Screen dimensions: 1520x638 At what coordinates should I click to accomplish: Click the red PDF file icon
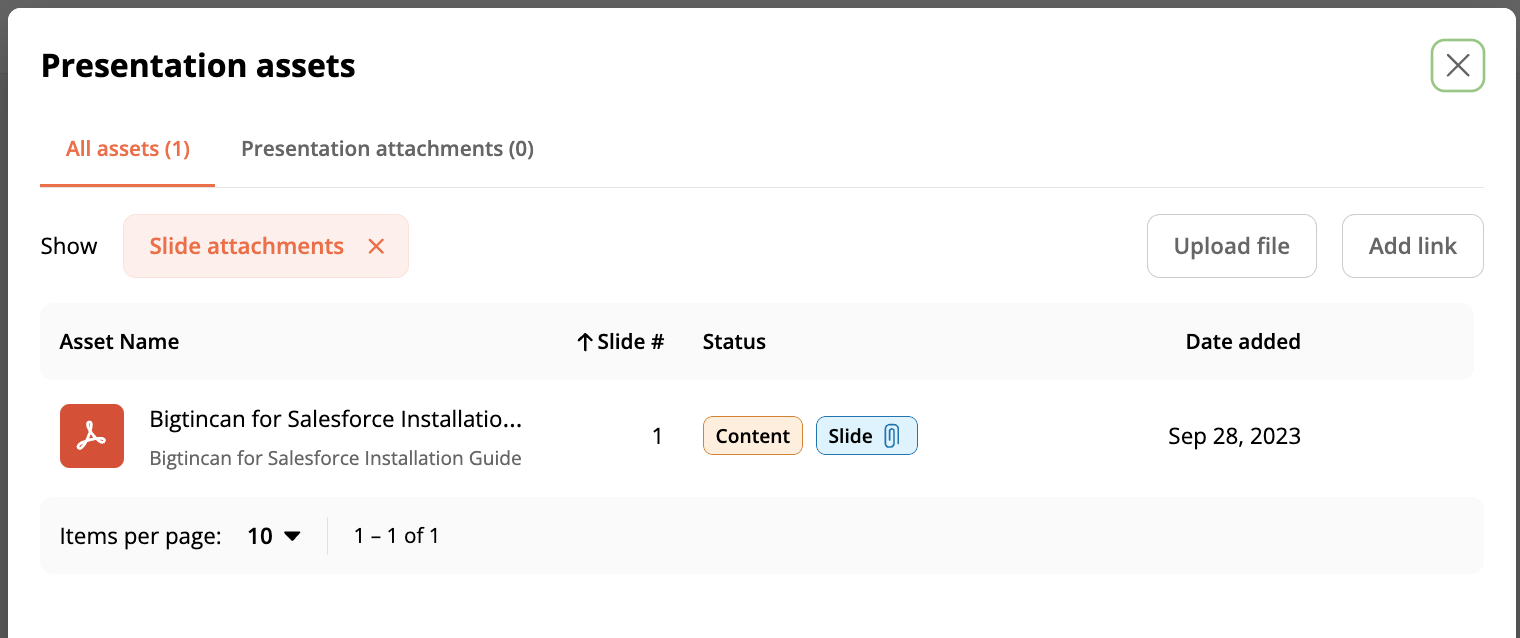point(92,436)
